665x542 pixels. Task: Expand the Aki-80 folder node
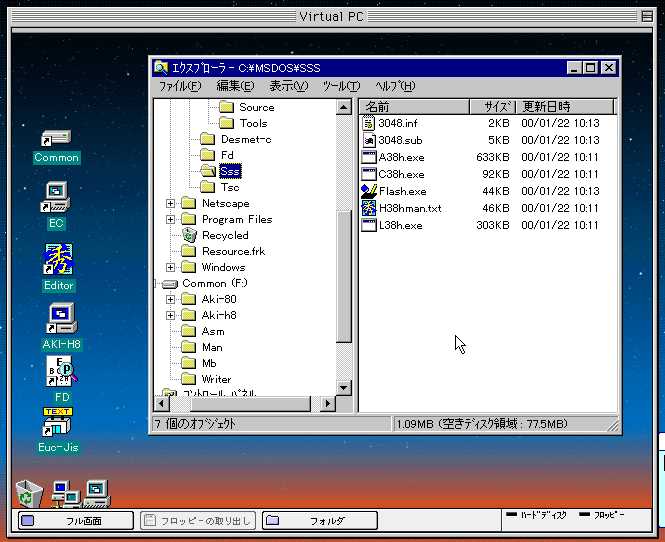click(x=170, y=299)
